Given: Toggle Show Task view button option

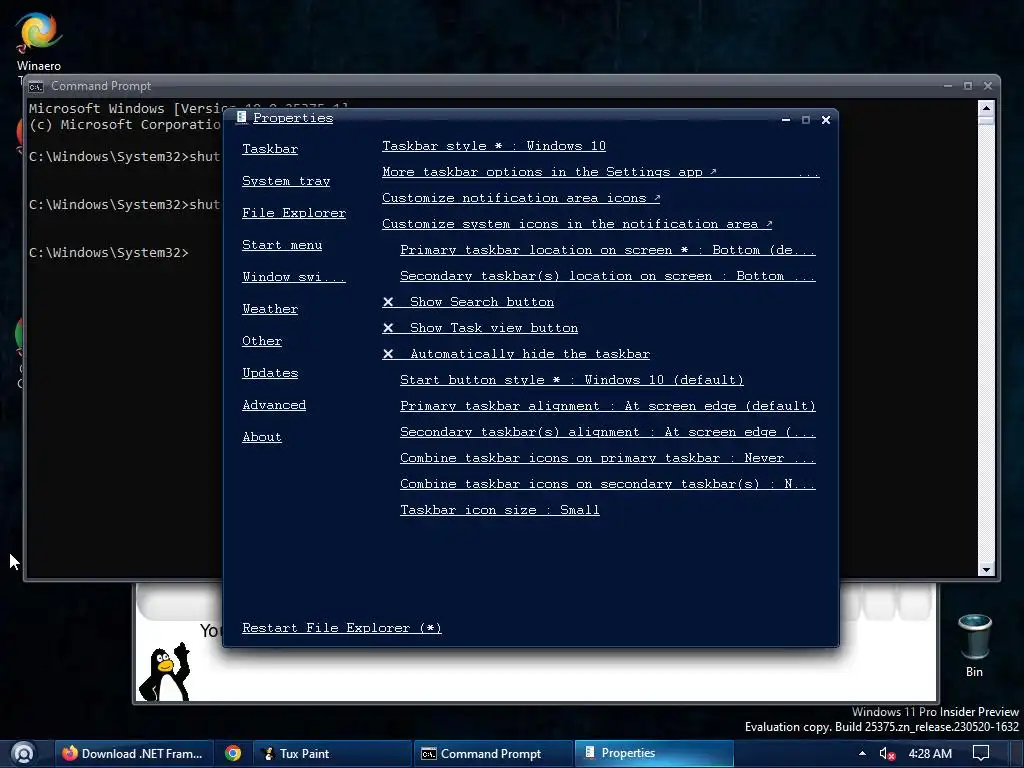Looking at the screenshot, I should click(480, 328).
